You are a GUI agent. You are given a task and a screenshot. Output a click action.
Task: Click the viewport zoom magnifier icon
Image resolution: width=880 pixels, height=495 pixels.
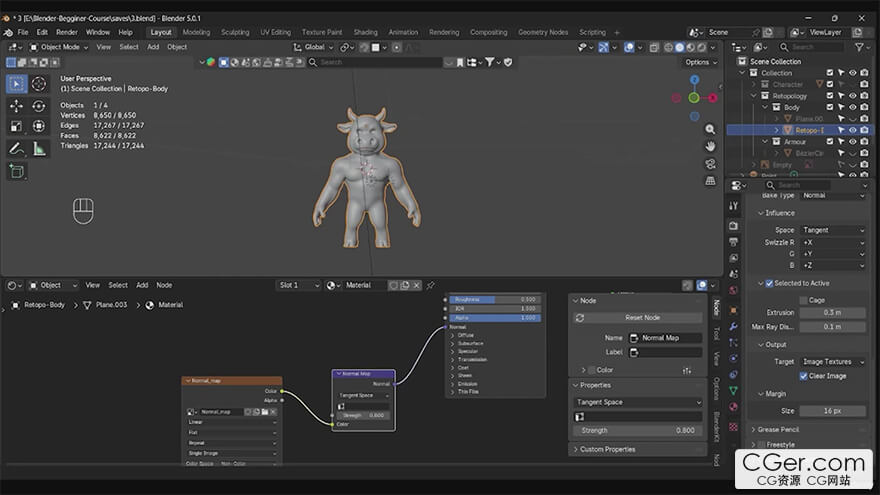coord(710,129)
